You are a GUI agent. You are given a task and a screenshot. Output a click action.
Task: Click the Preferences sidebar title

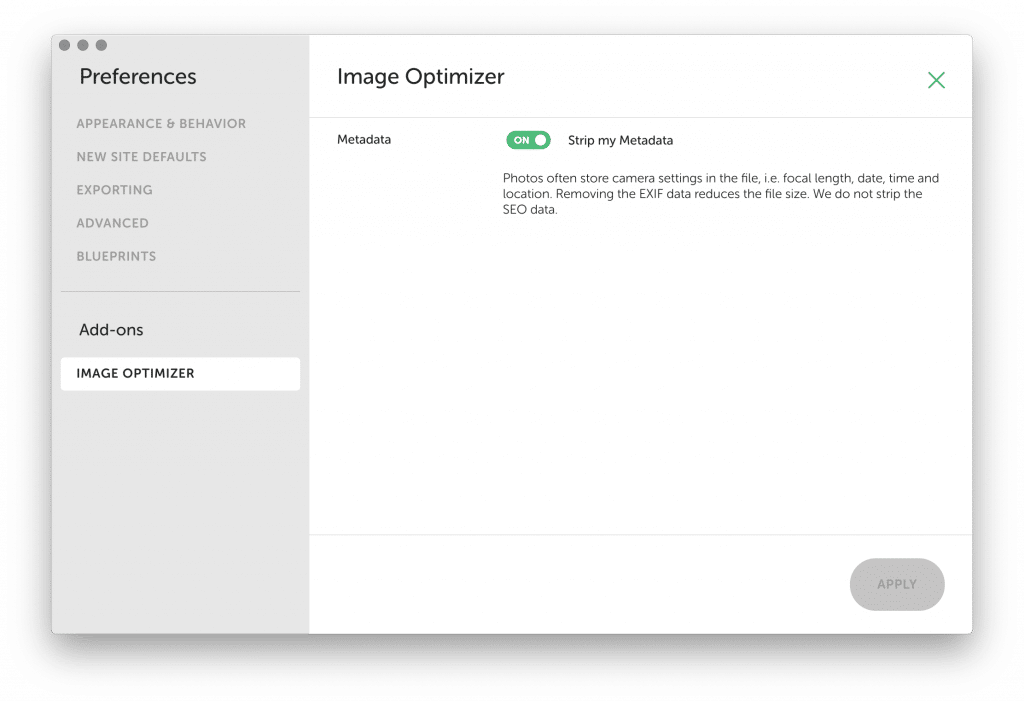pos(138,76)
